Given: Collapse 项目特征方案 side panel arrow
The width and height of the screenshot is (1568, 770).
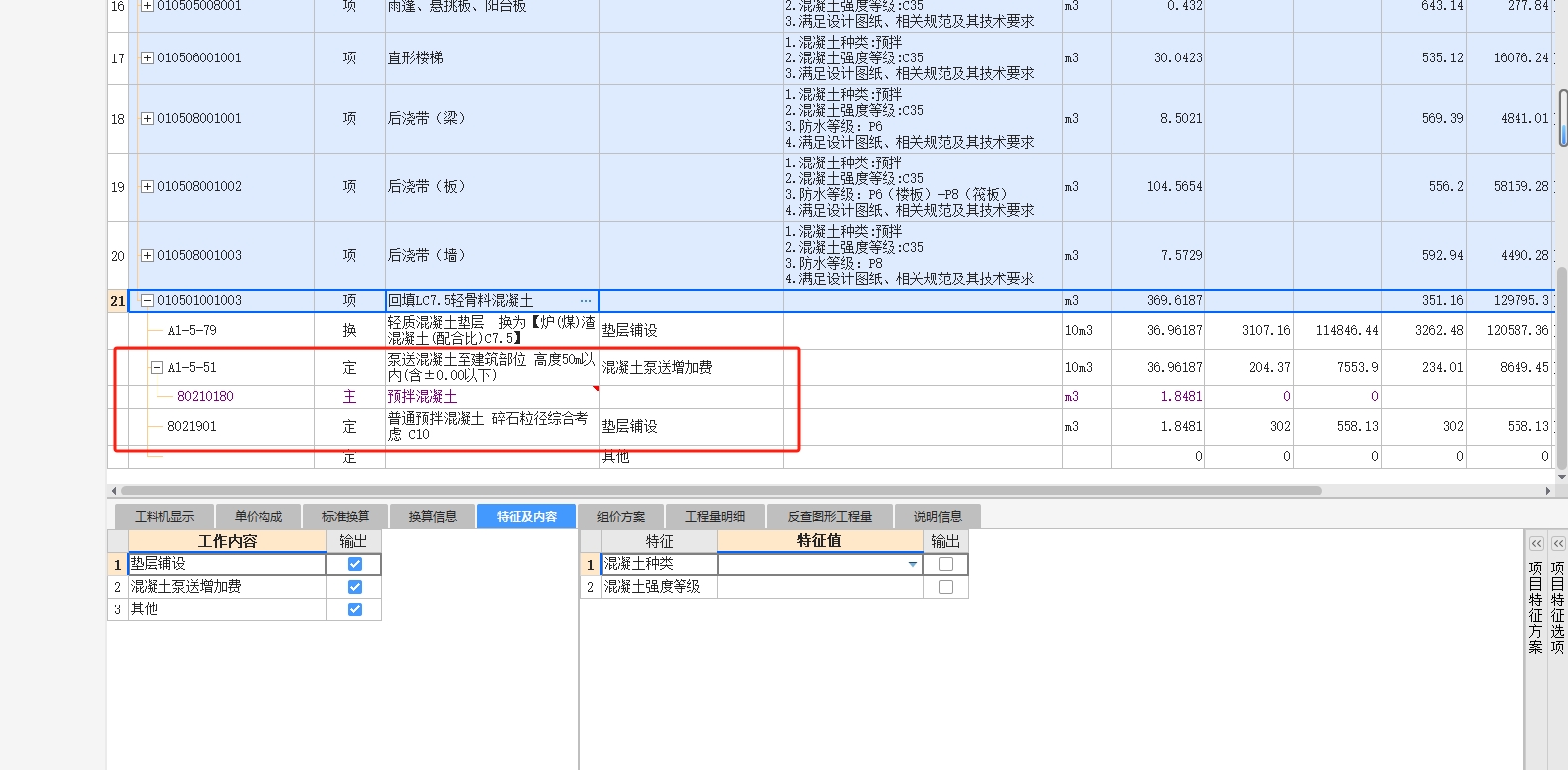Looking at the screenshot, I should point(1536,544).
